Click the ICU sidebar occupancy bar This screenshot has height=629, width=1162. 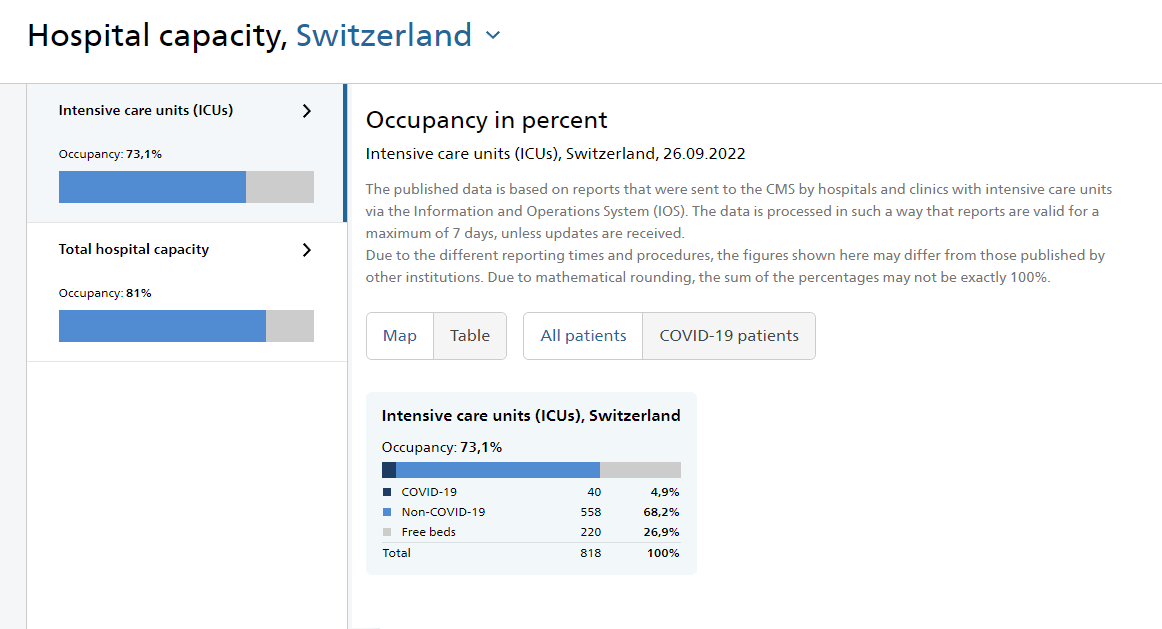186,187
